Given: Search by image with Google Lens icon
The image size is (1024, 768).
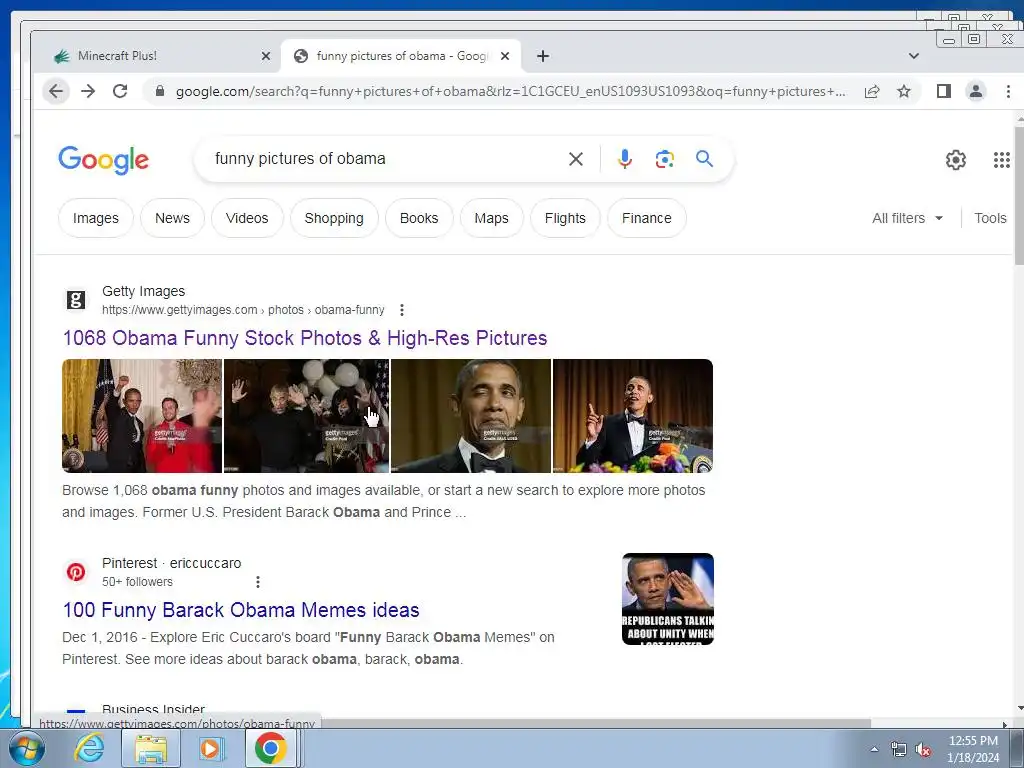Looking at the screenshot, I should 664,159.
